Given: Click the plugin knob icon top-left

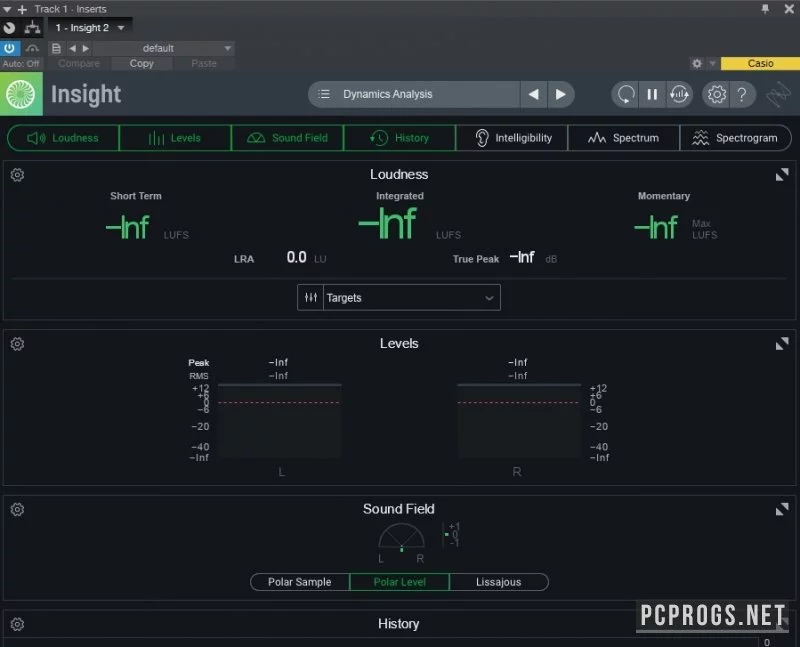Looking at the screenshot, I should [x=9, y=28].
